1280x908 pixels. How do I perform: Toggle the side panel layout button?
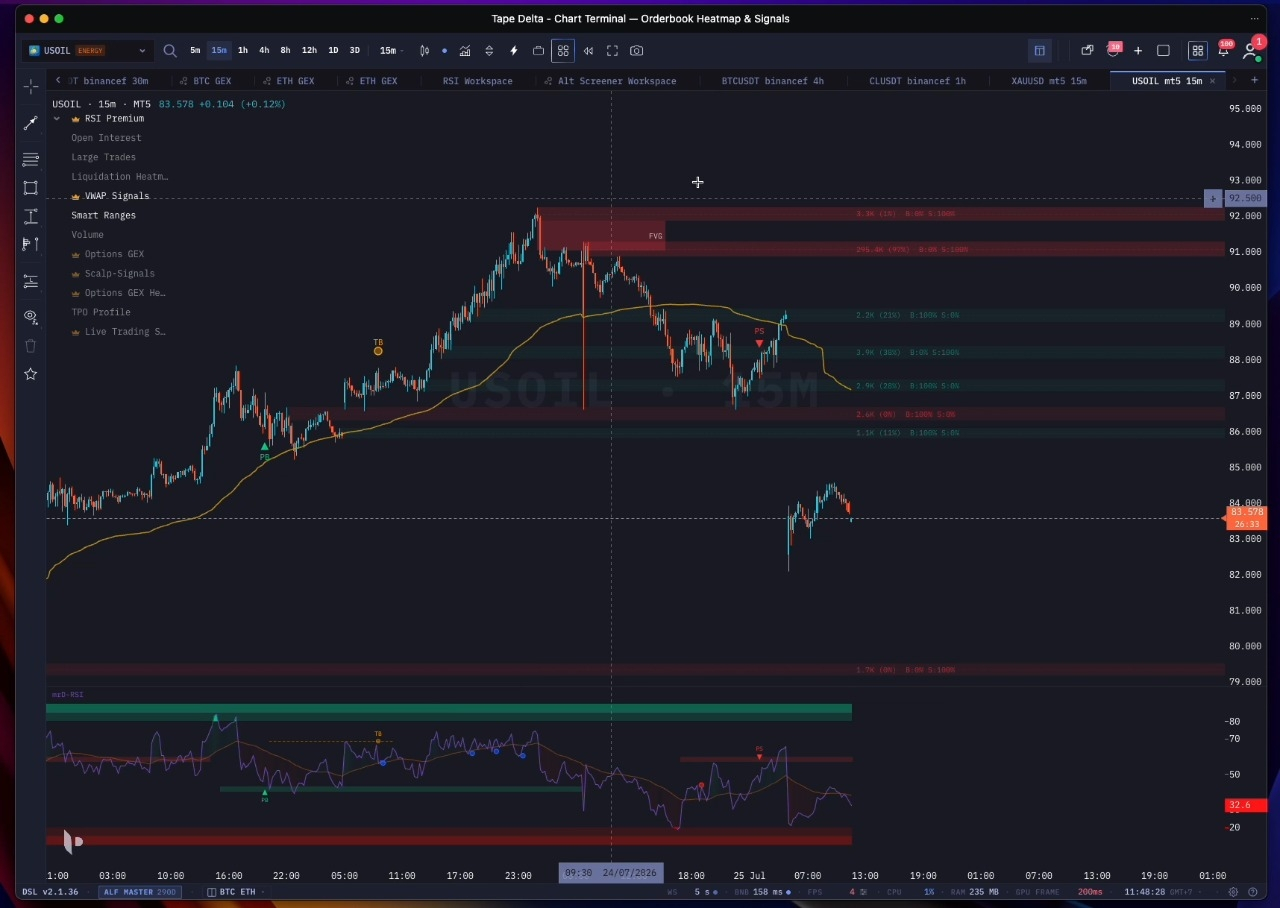pyautogui.click(x=1039, y=51)
